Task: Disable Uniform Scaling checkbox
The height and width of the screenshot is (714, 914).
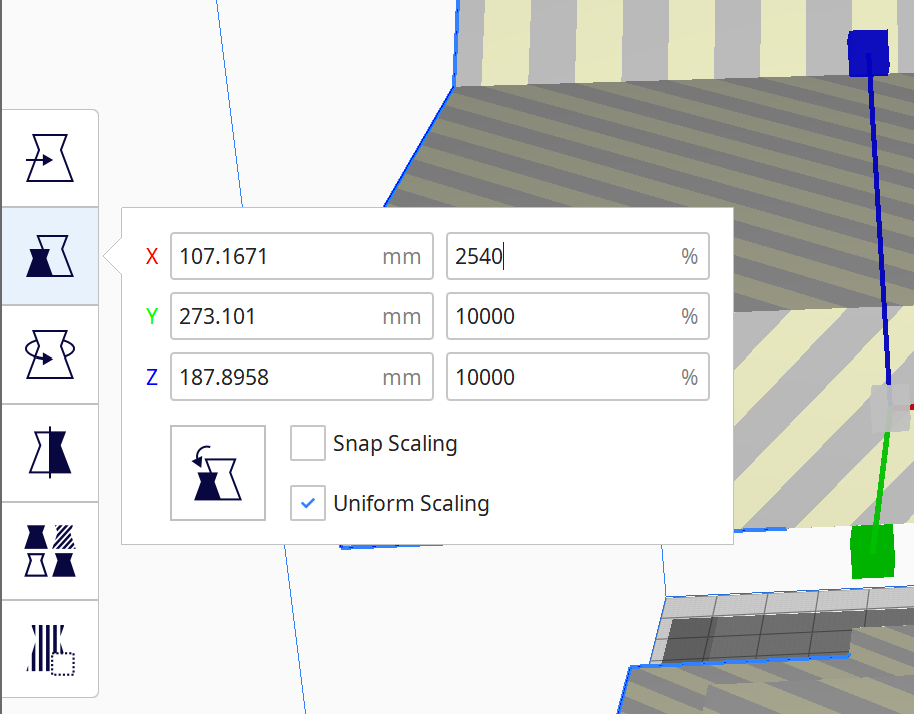Action: click(308, 503)
